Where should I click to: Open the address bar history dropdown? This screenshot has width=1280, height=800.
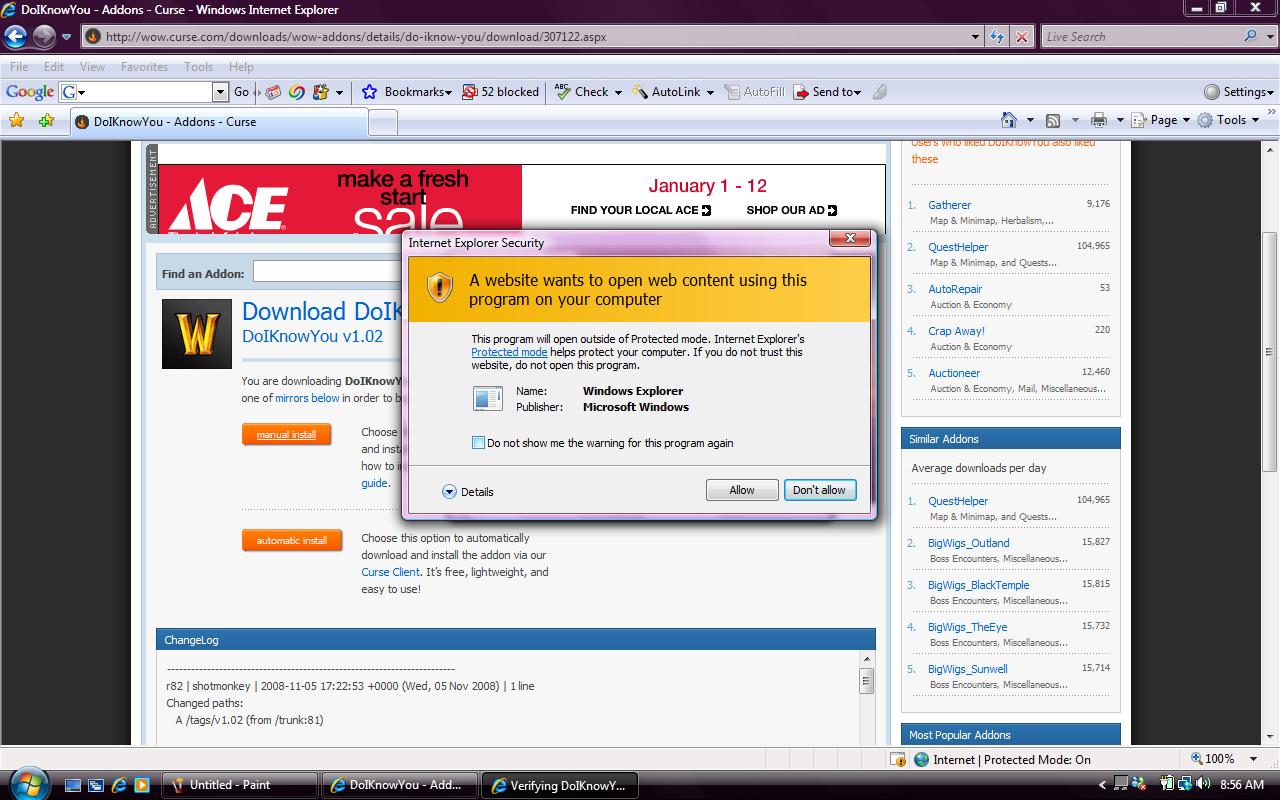coord(976,37)
